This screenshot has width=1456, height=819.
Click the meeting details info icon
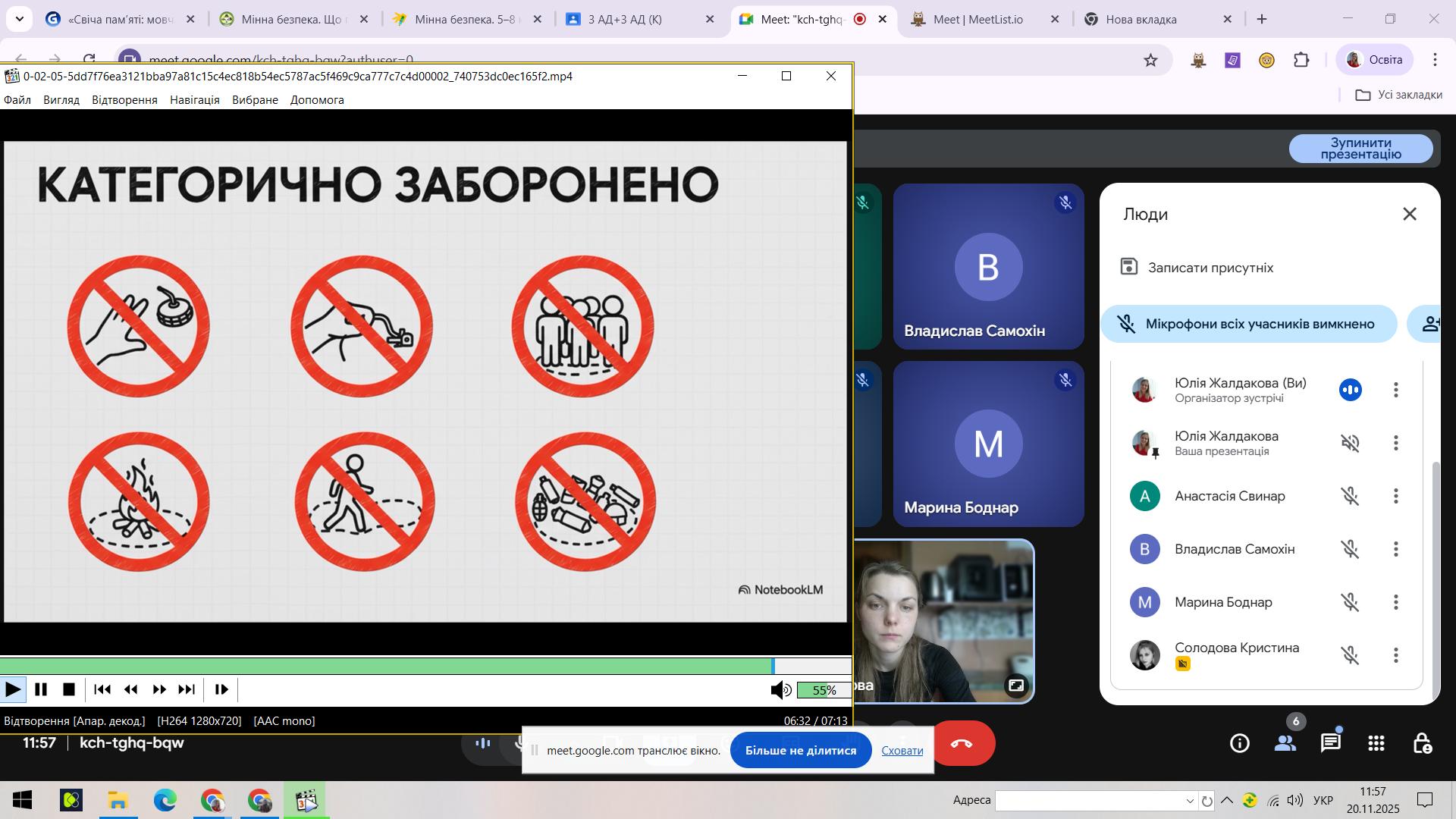(x=1239, y=743)
